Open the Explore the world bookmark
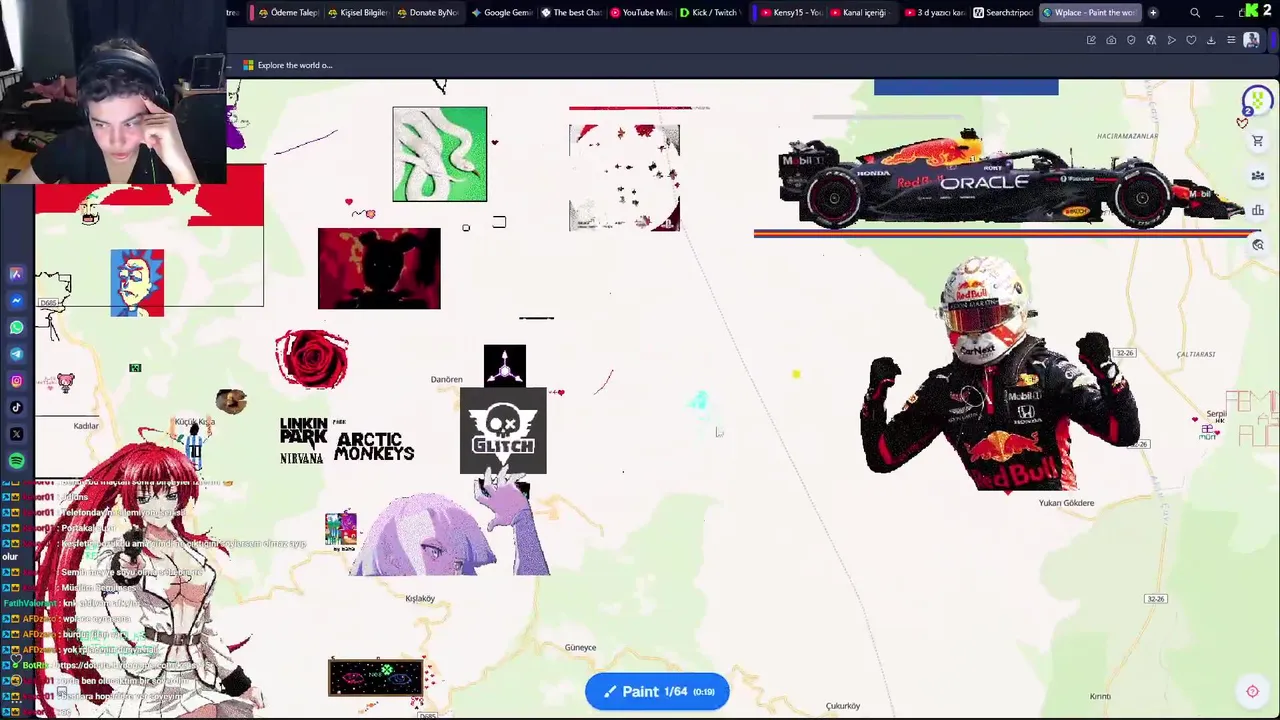The height and width of the screenshot is (720, 1280). coord(288,65)
